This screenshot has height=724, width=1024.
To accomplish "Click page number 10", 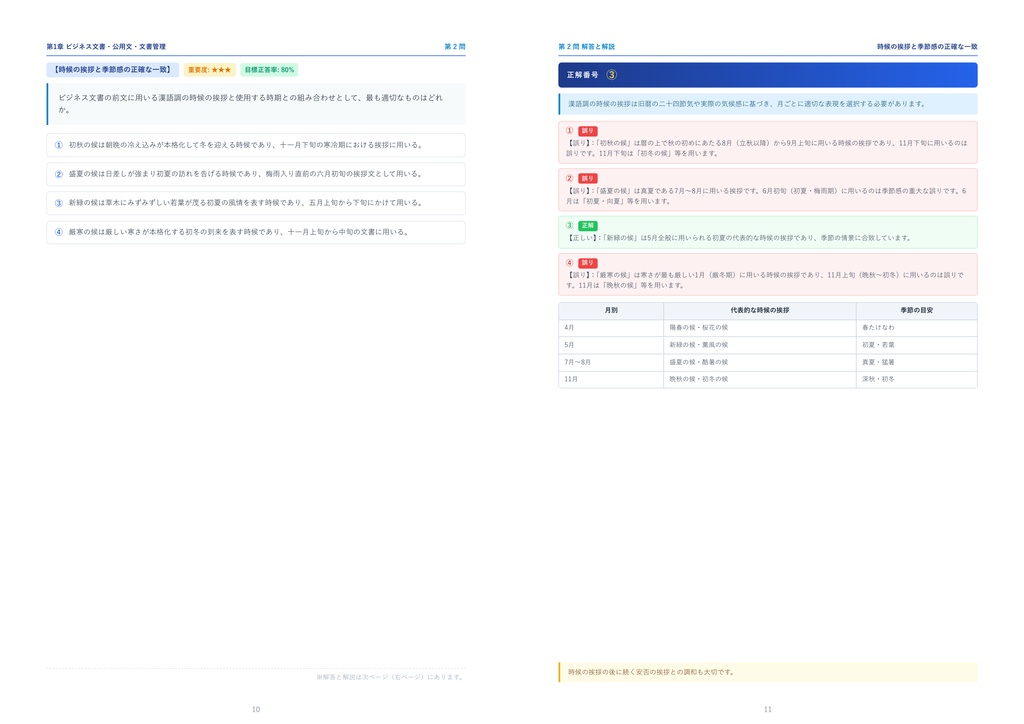I will [256, 709].
